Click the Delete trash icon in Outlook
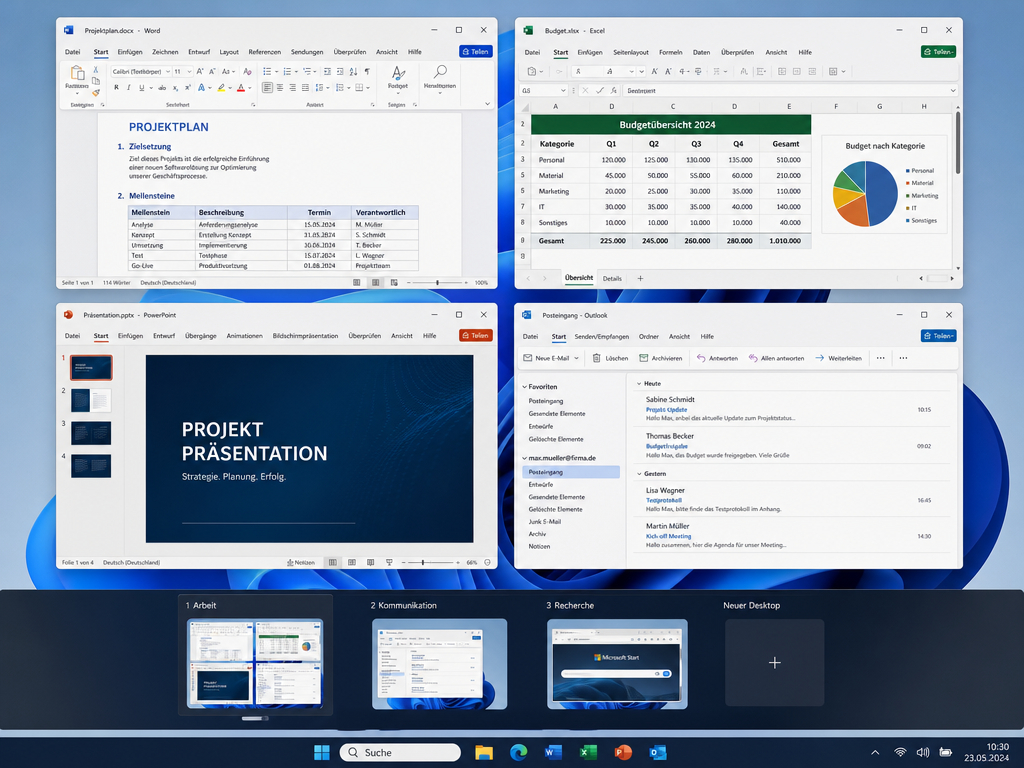 pos(596,358)
